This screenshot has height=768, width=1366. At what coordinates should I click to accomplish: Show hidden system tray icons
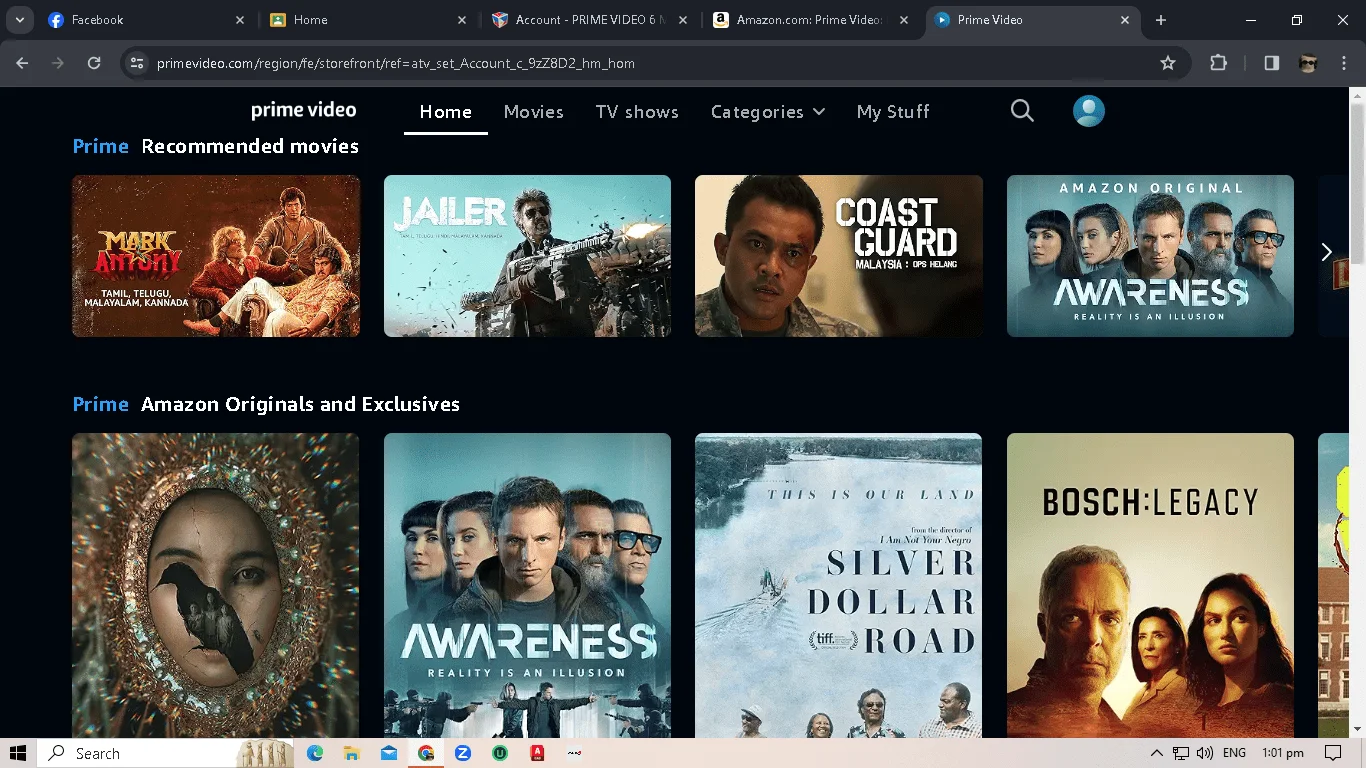pyautogui.click(x=1157, y=753)
